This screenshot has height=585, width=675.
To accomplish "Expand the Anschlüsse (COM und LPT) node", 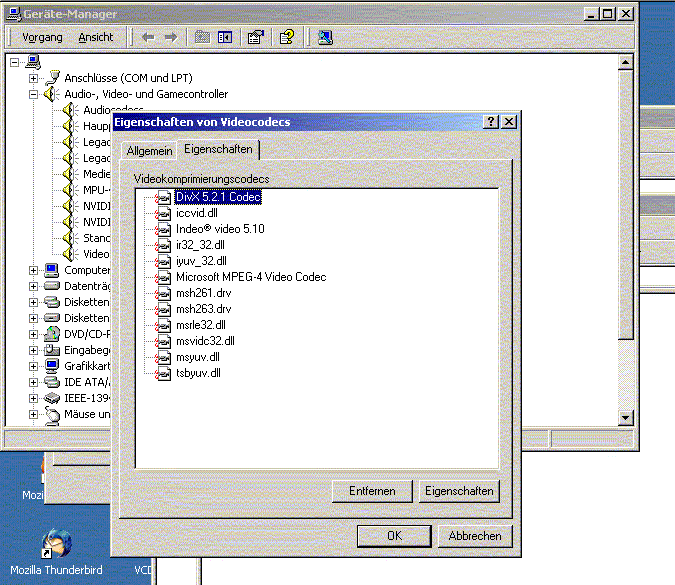I will (x=33, y=78).
